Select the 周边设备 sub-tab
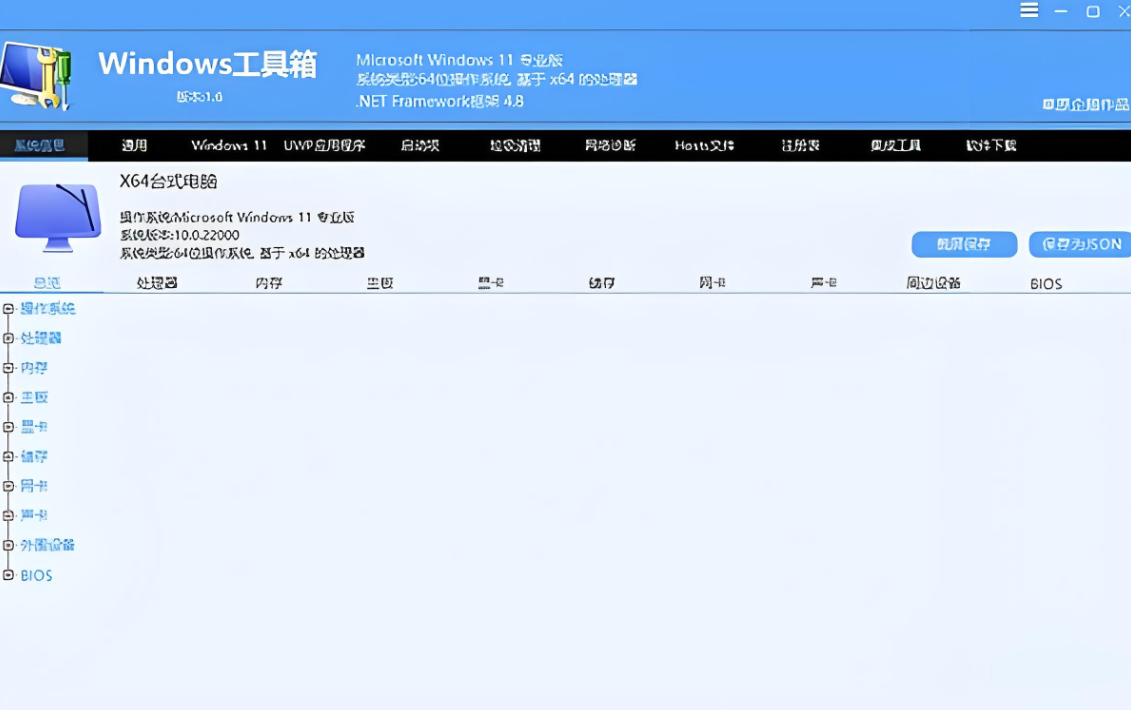 click(x=935, y=283)
